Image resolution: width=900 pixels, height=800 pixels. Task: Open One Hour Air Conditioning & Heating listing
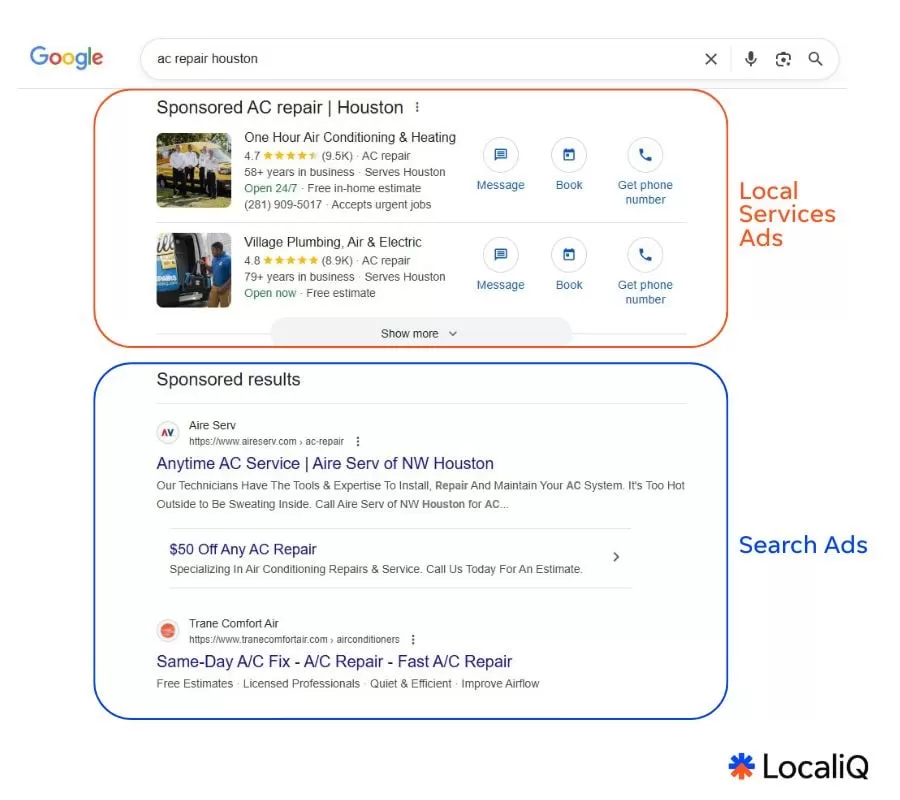tap(350, 137)
